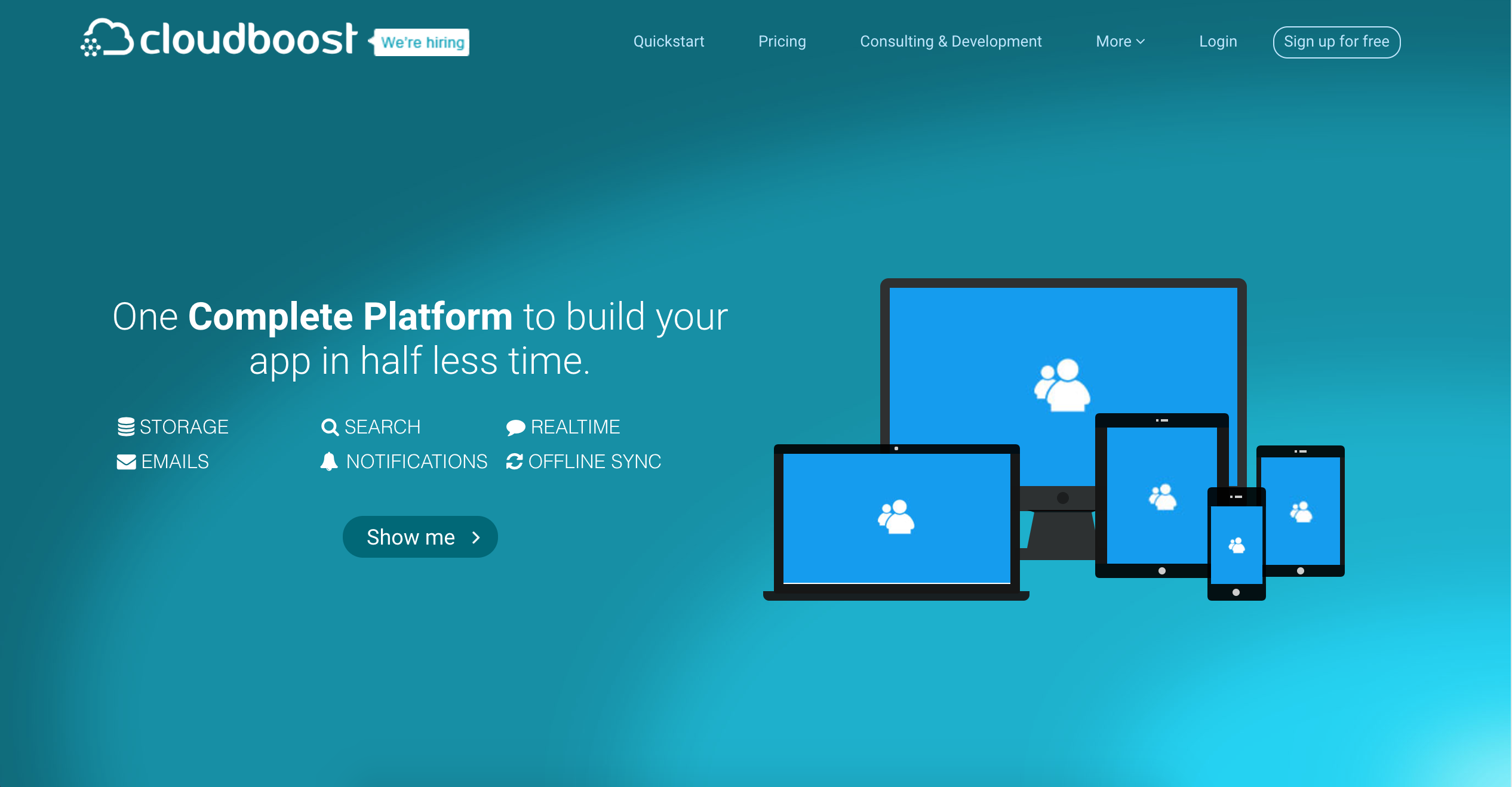
Task: Click the Login link
Action: point(1218,41)
